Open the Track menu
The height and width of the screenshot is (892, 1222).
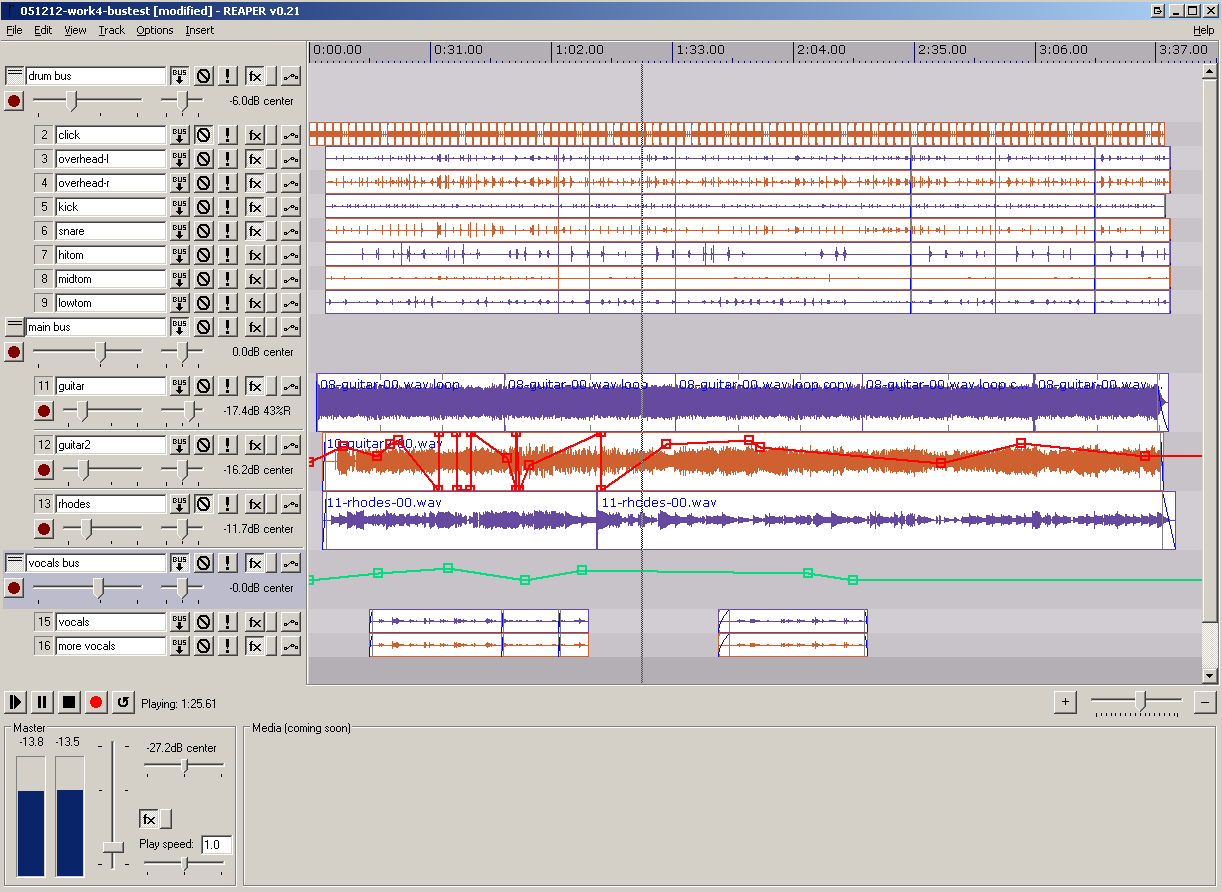111,30
